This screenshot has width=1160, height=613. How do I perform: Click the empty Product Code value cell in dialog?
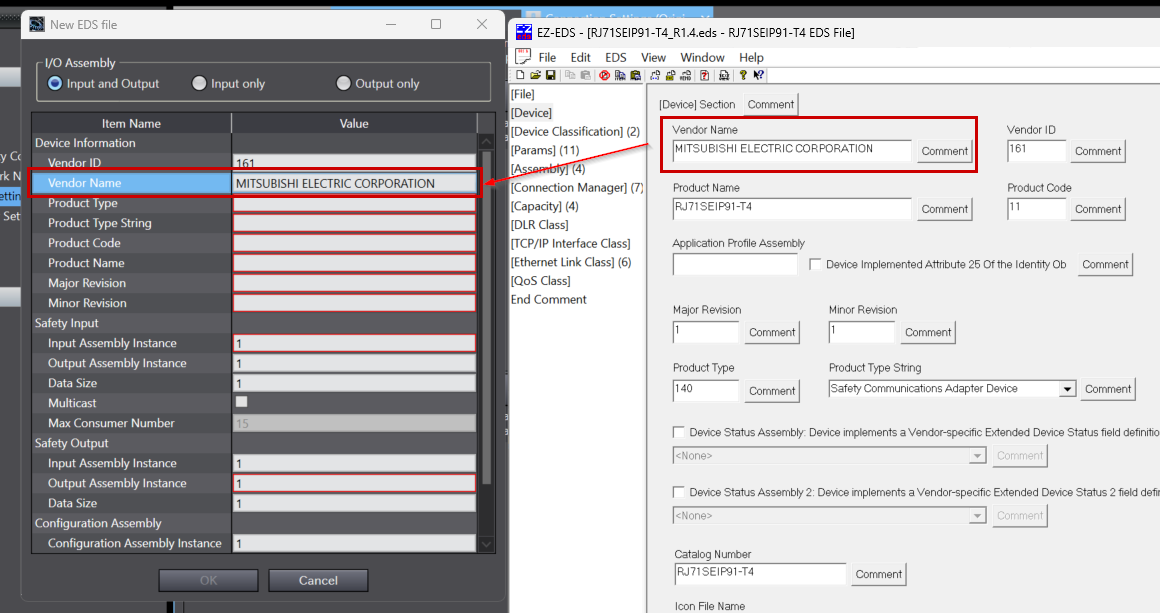coord(354,243)
